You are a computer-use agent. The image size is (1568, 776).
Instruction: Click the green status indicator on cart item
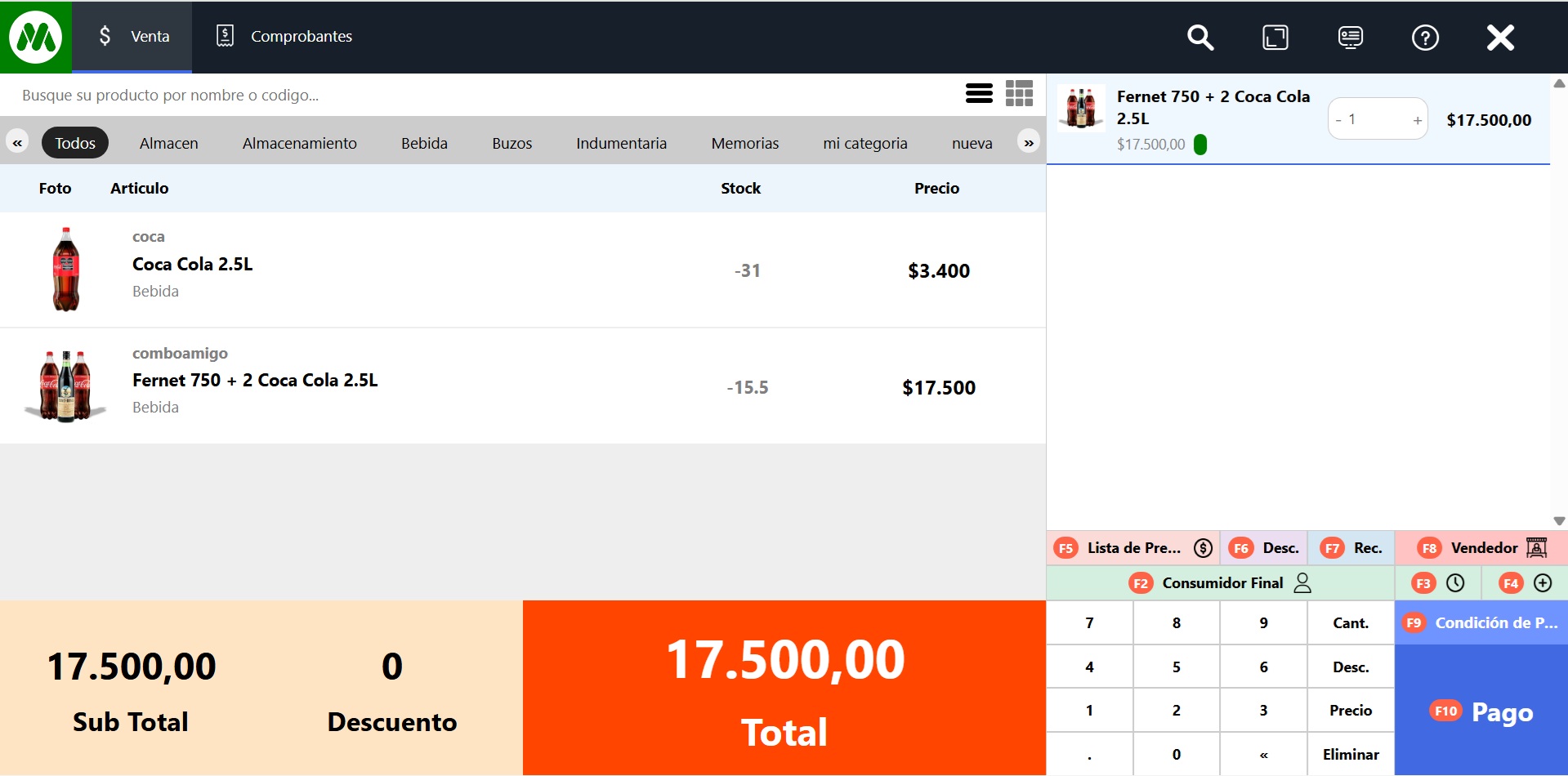click(x=1200, y=145)
